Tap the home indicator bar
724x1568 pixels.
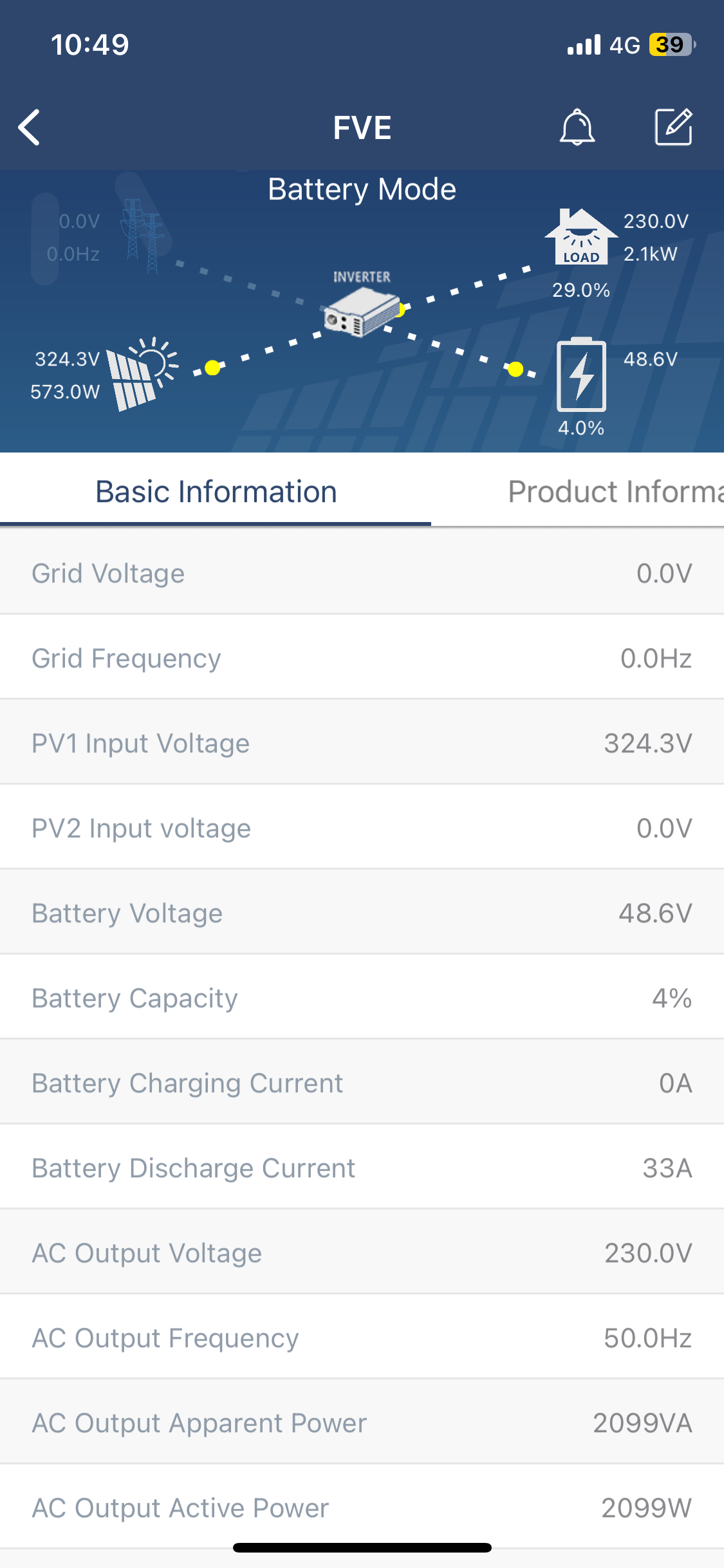[362, 1547]
